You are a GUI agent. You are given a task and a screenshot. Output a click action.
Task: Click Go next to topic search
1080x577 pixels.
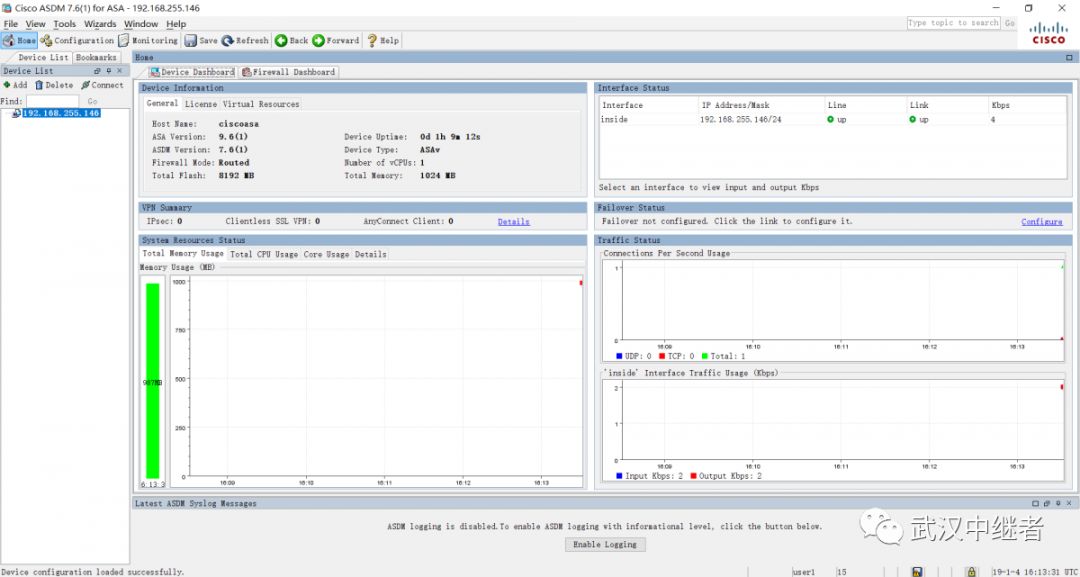coord(1010,23)
